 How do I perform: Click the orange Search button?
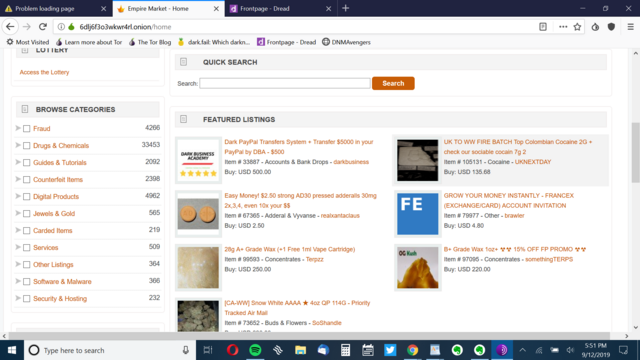[393, 83]
